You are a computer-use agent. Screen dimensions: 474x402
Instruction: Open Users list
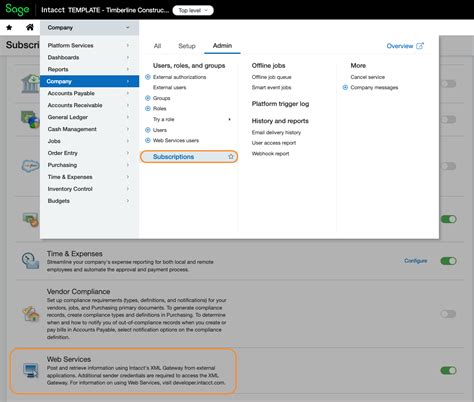point(160,130)
